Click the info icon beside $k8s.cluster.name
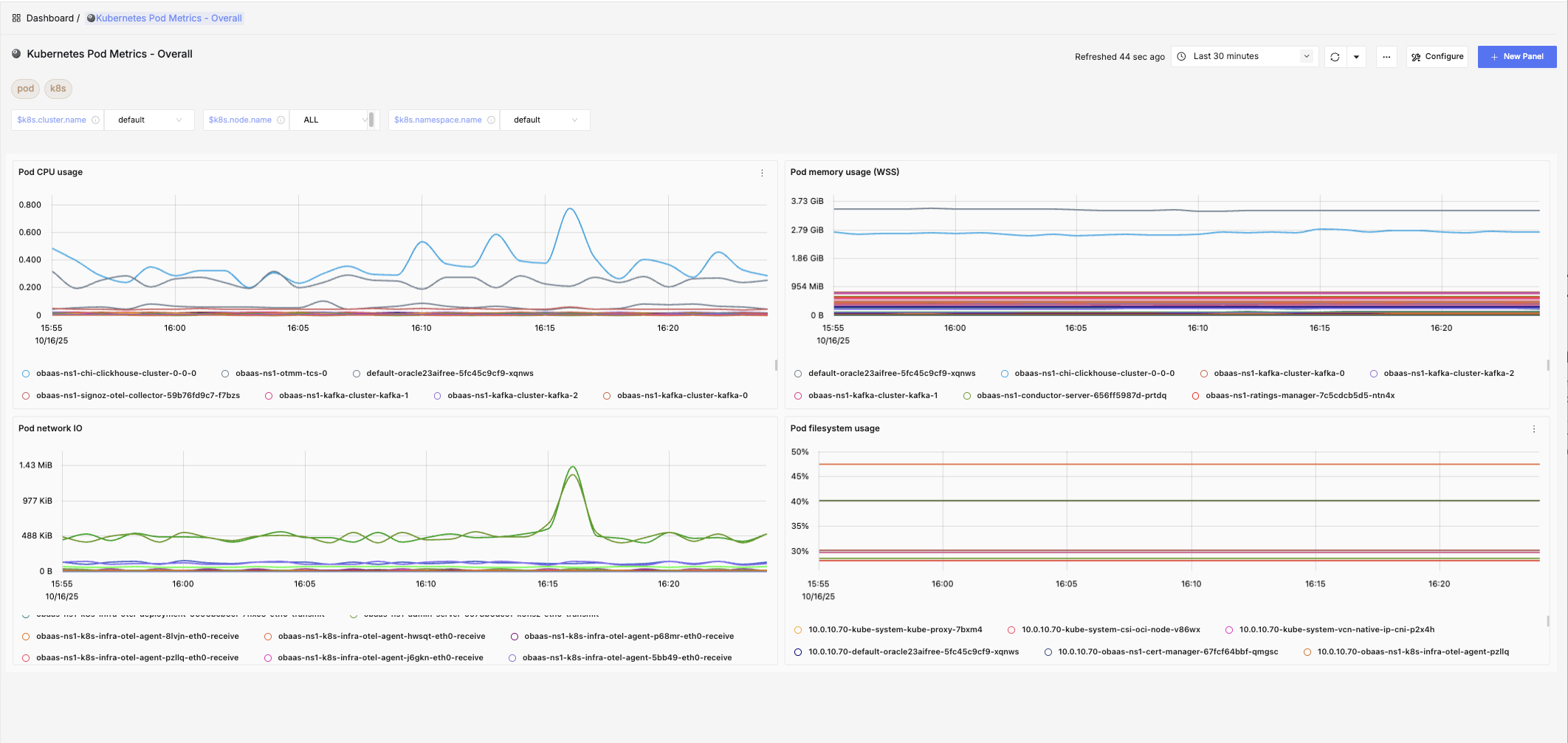The width and height of the screenshot is (1568, 743). [x=95, y=119]
